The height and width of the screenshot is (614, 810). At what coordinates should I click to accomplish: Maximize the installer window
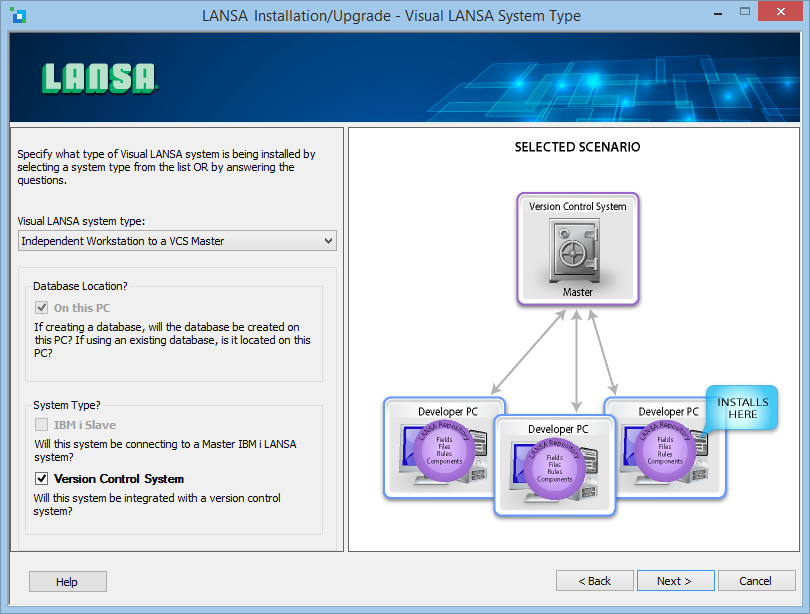[x=744, y=12]
